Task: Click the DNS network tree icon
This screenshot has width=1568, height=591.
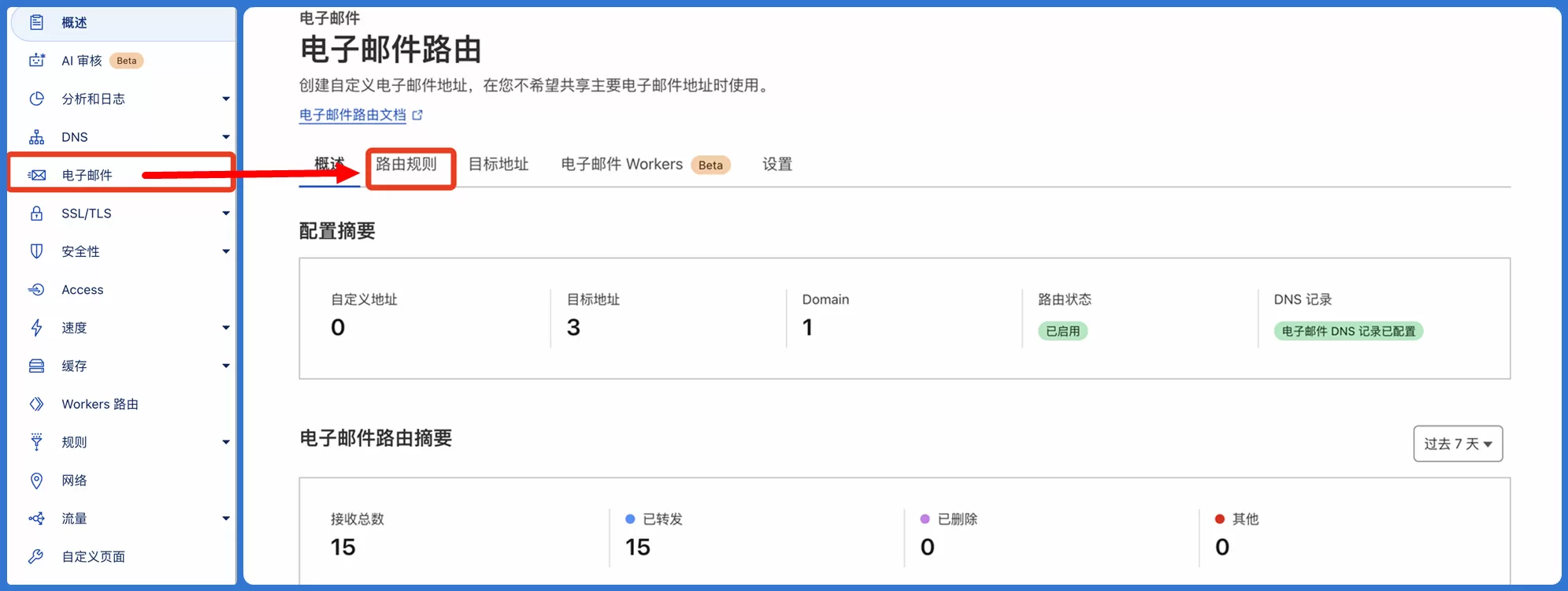Action: point(36,137)
